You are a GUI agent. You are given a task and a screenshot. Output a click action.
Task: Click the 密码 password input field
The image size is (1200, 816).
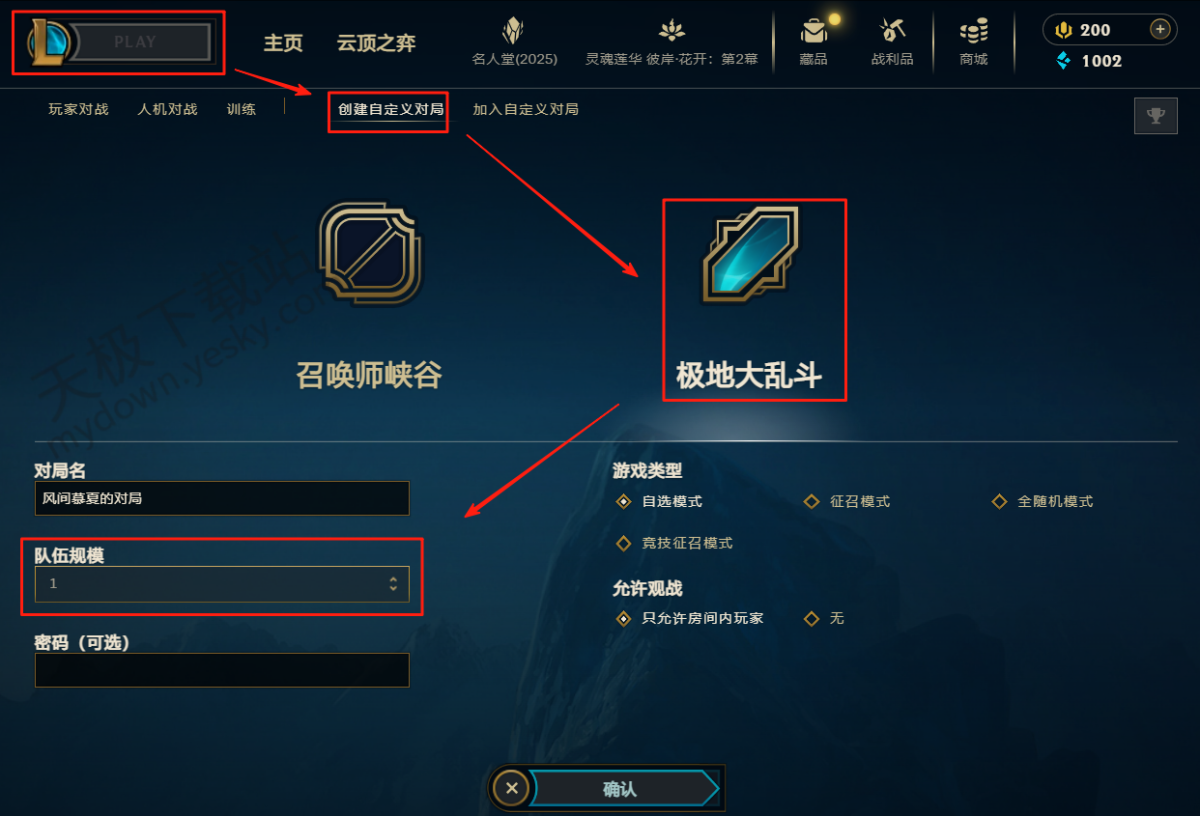coord(222,670)
